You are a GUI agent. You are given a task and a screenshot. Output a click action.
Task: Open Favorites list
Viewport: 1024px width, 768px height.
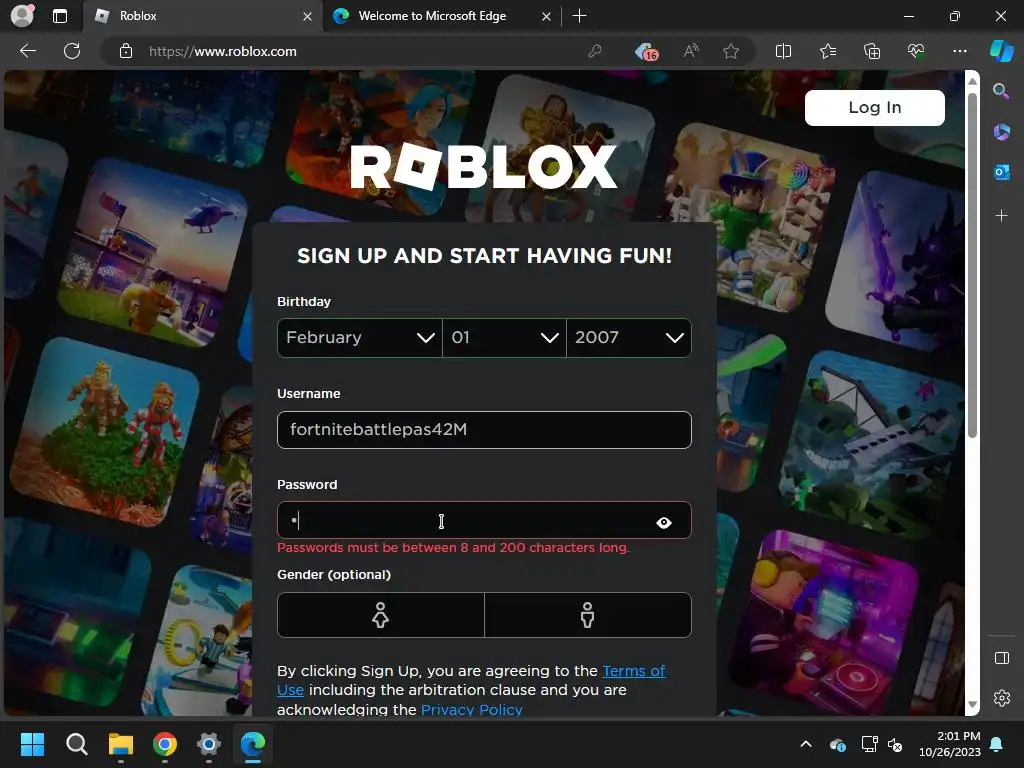pos(827,51)
